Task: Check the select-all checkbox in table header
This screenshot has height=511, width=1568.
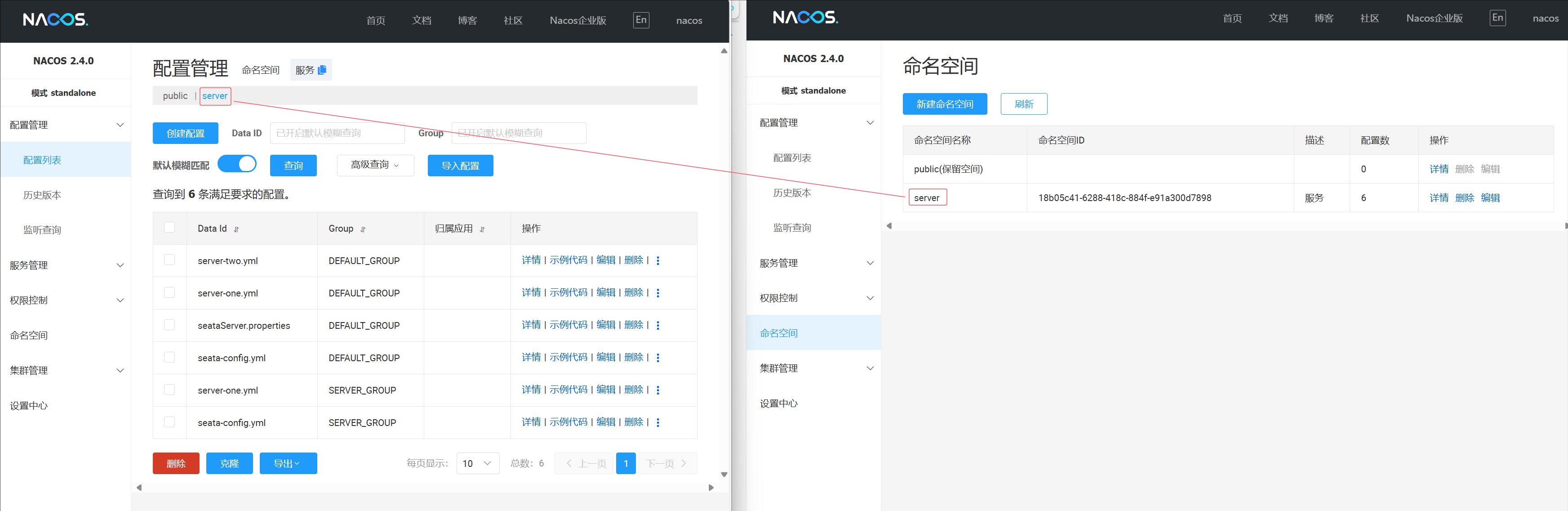Action: tap(169, 228)
